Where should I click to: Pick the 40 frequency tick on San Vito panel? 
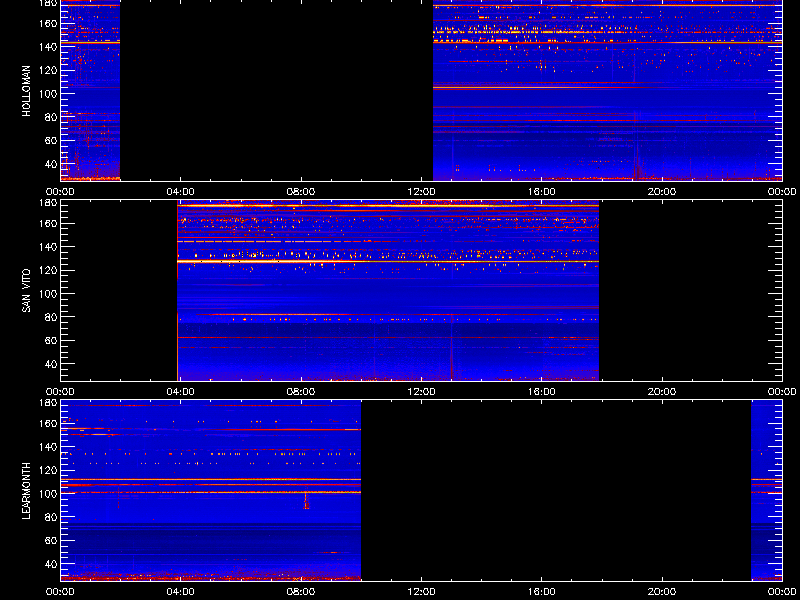[52, 364]
